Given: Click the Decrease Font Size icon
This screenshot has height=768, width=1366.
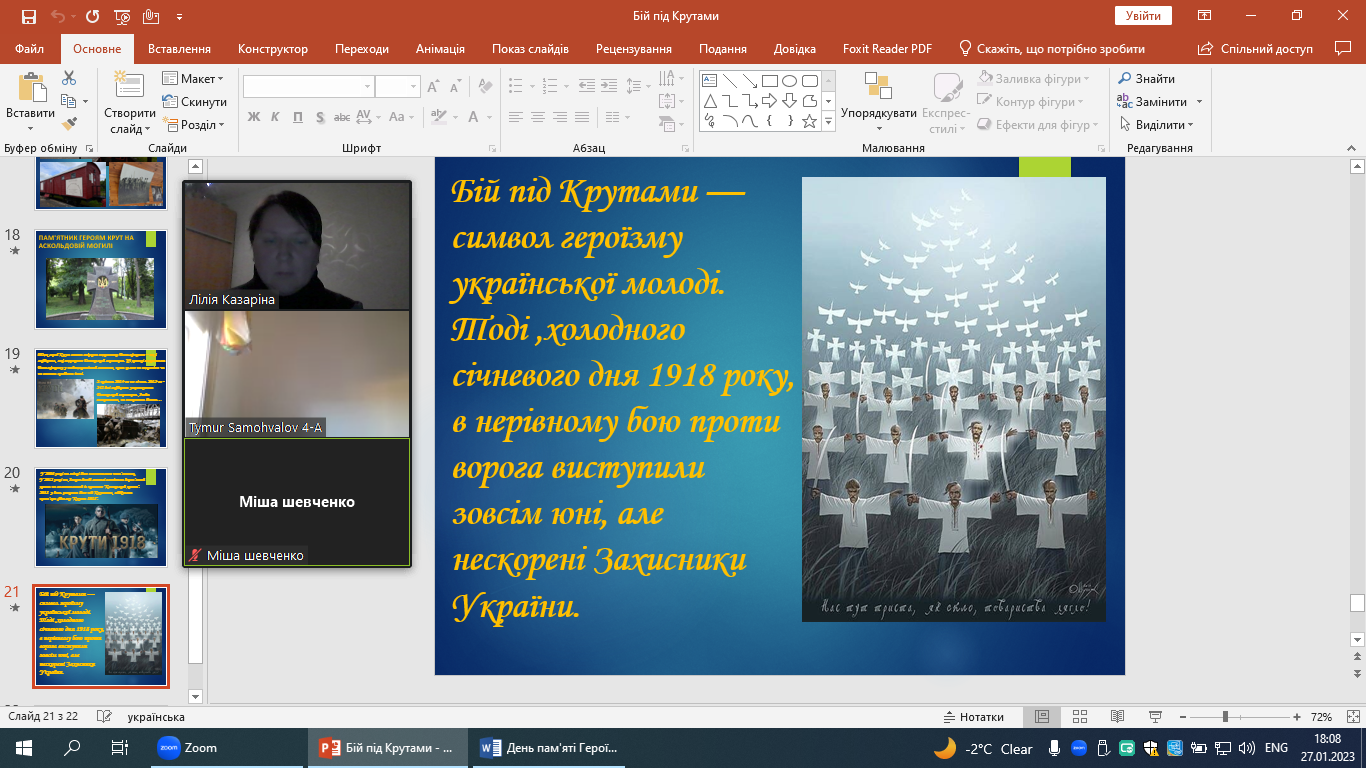Looking at the screenshot, I should (x=456, y=87).
